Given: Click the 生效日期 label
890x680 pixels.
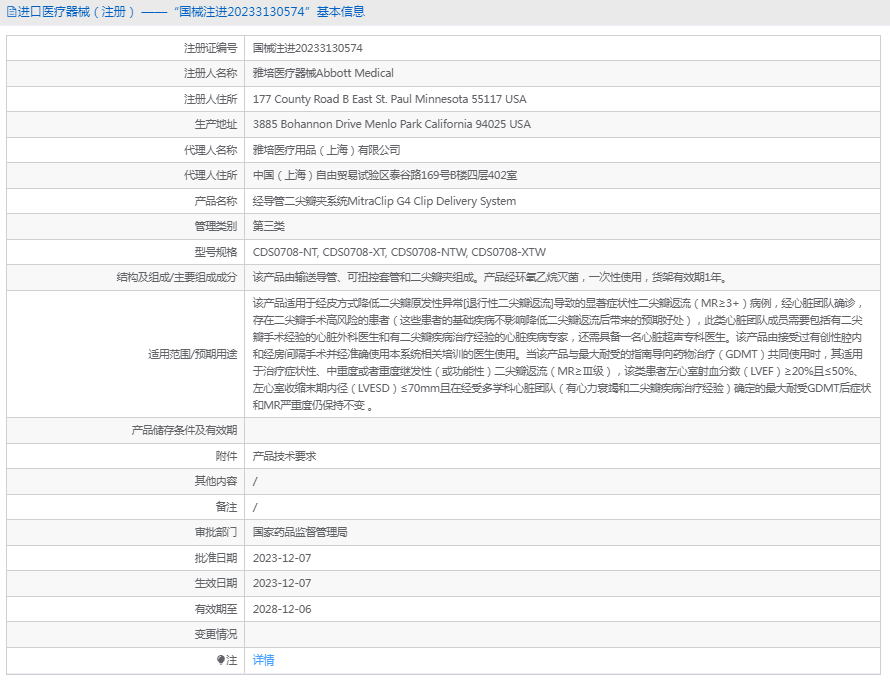Looking at the screenshot, I should (x=216, y=583).
